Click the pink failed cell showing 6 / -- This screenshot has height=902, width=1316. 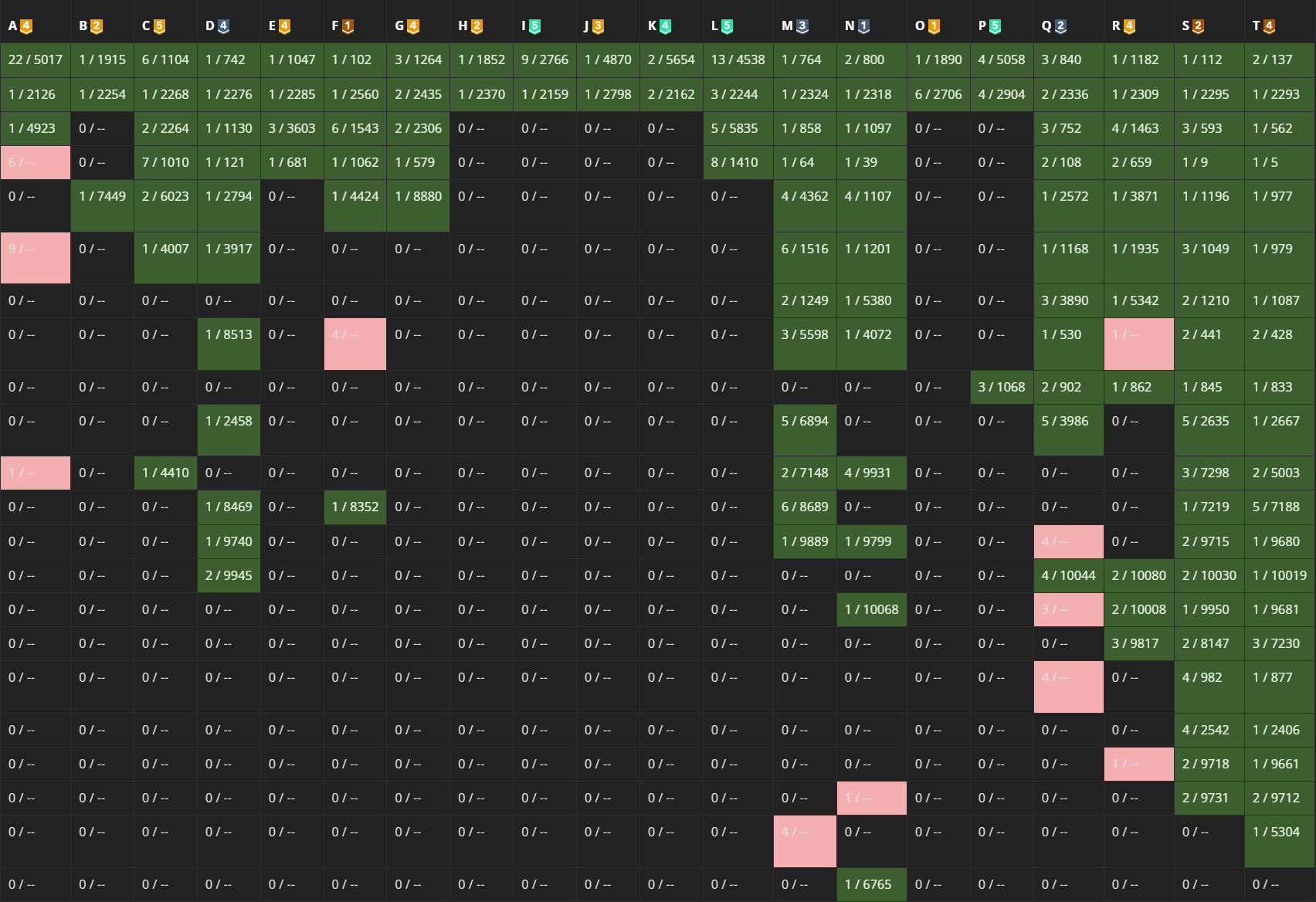click(x=36, y=162)
